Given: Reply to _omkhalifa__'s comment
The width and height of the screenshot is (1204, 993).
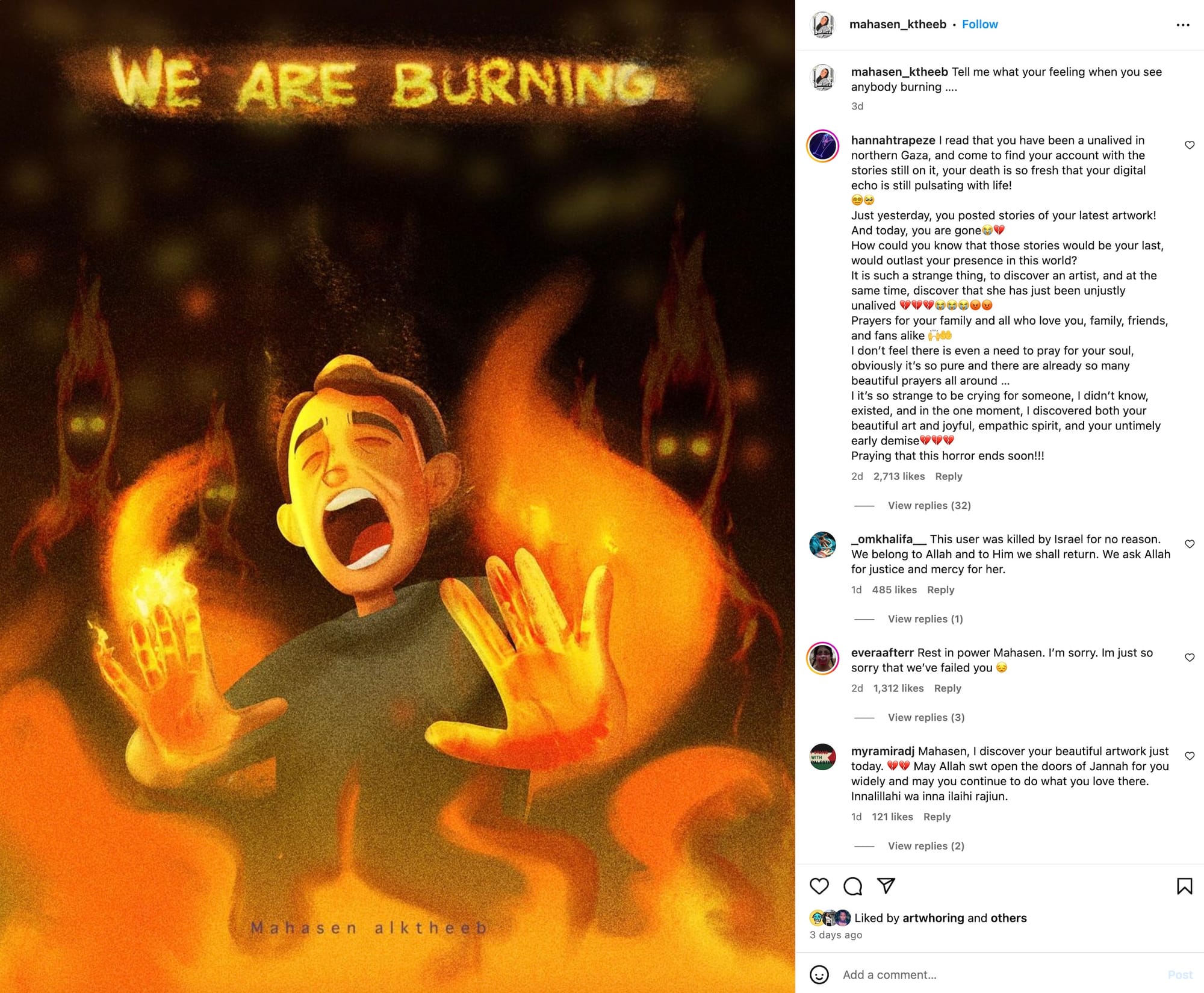Looking at the screenshot, I should pyautogui.click(x=940, y=590).
